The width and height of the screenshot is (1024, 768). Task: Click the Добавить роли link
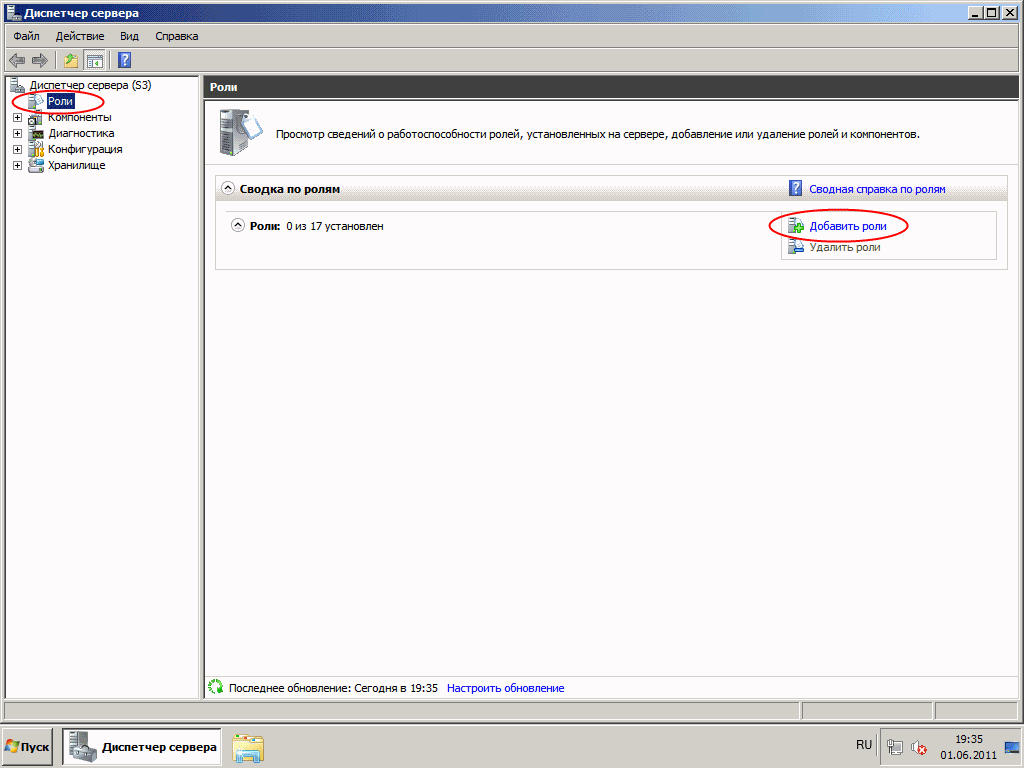pos(848,226)
